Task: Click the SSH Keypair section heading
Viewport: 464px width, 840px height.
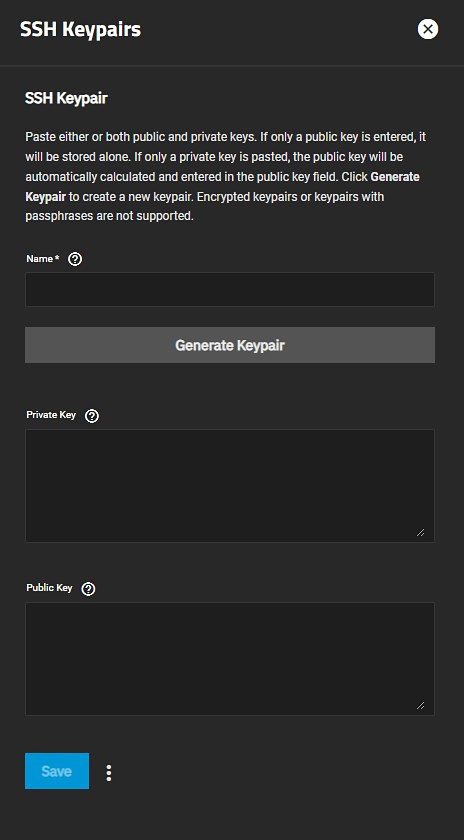Action: [66, 99]
